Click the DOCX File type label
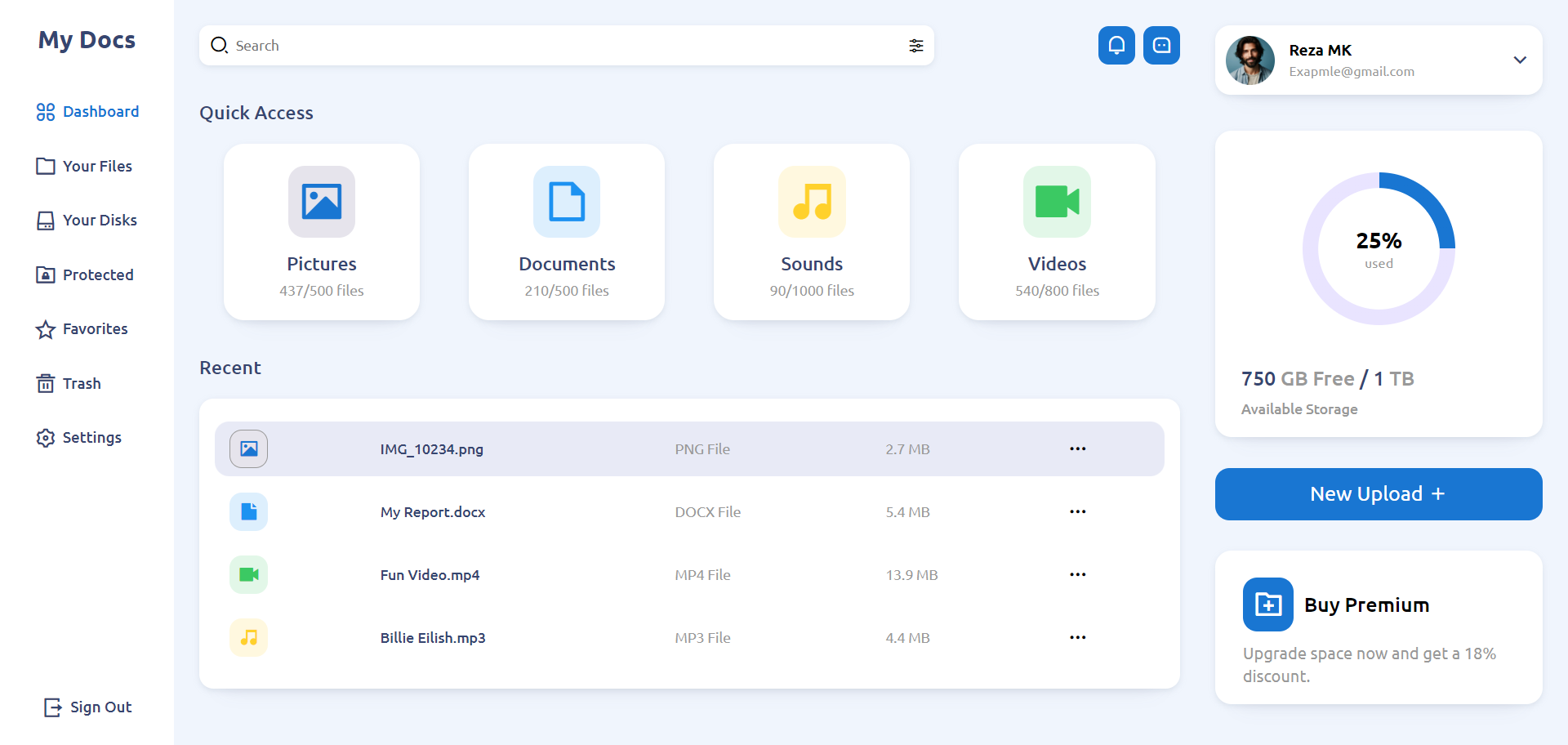 click(x=707, y=512)
